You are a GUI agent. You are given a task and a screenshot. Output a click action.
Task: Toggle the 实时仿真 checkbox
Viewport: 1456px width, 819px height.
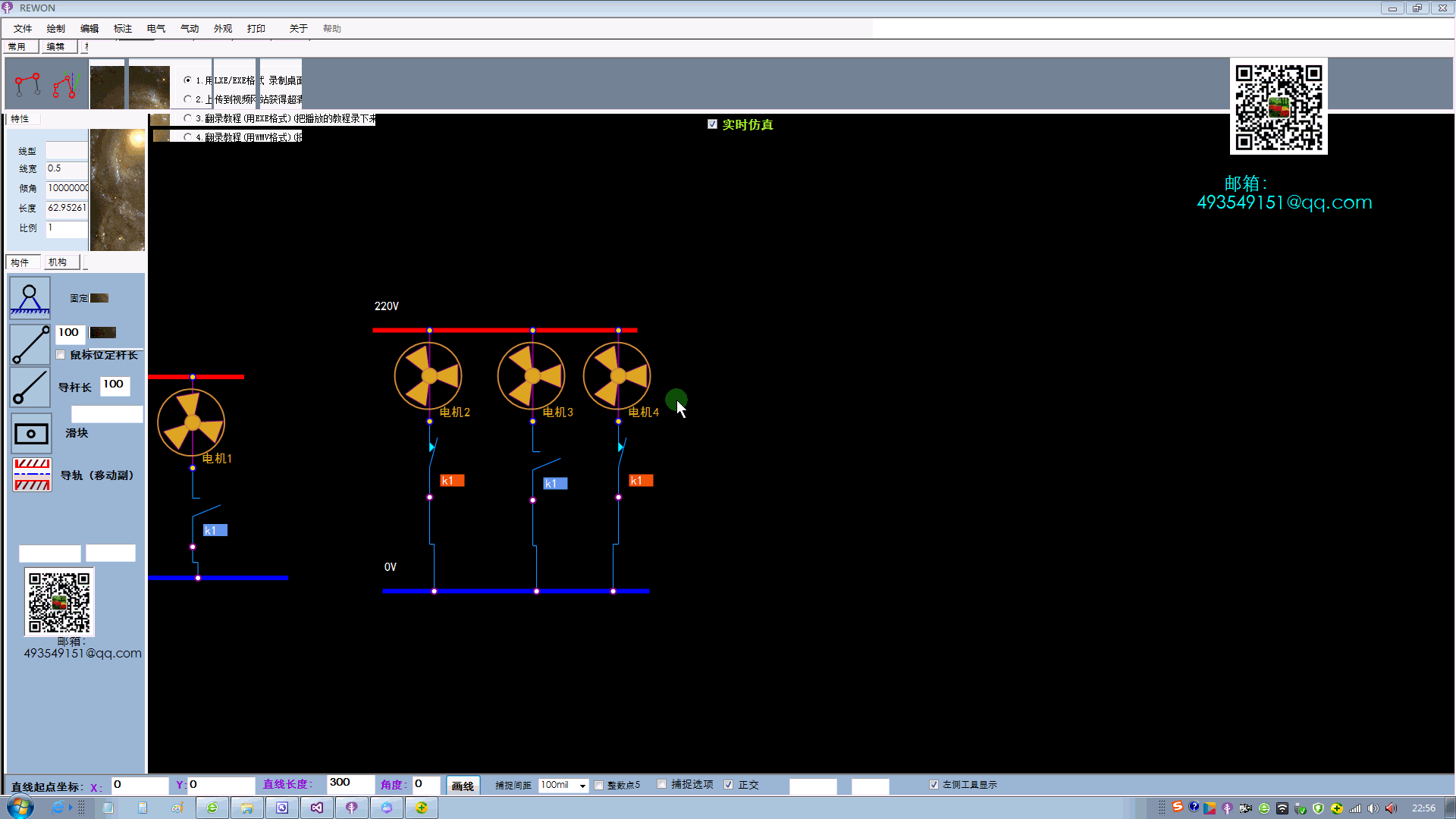(x=712, y=124)
